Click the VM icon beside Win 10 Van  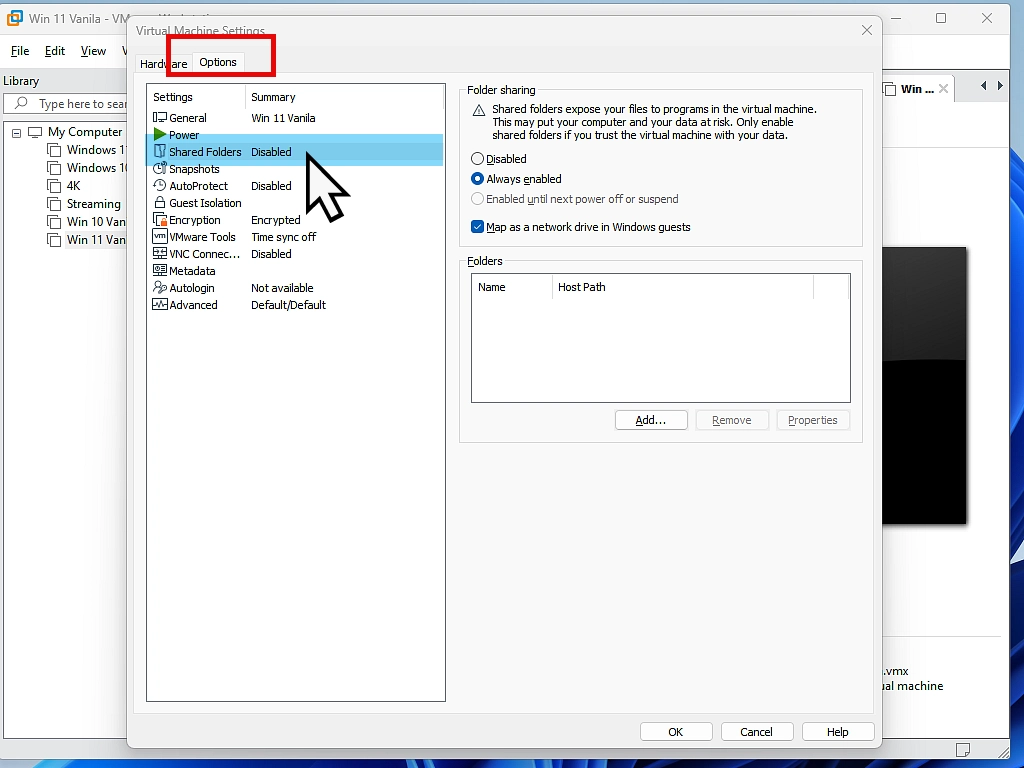(54, 222)
